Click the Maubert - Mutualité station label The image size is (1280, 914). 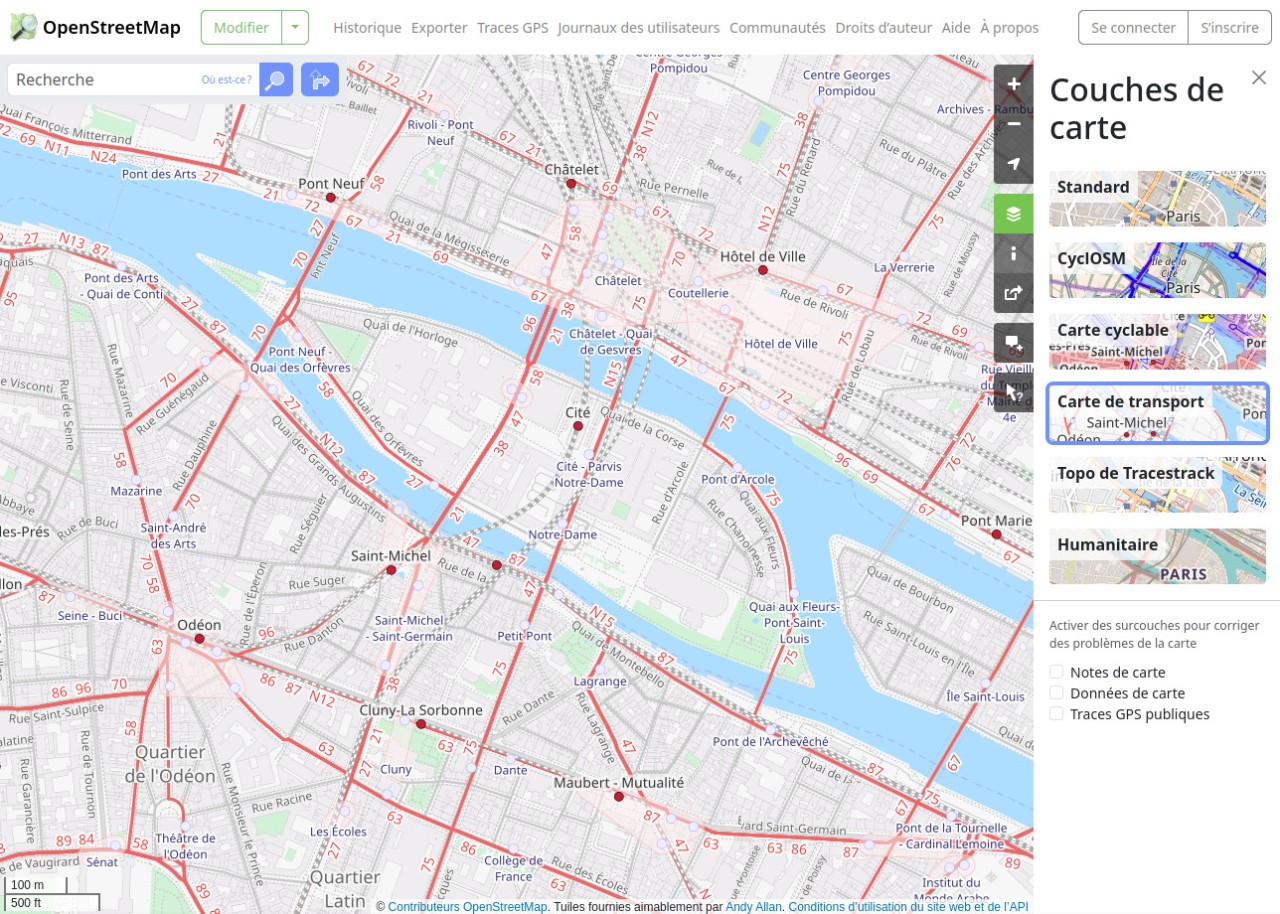pos(619,782)
